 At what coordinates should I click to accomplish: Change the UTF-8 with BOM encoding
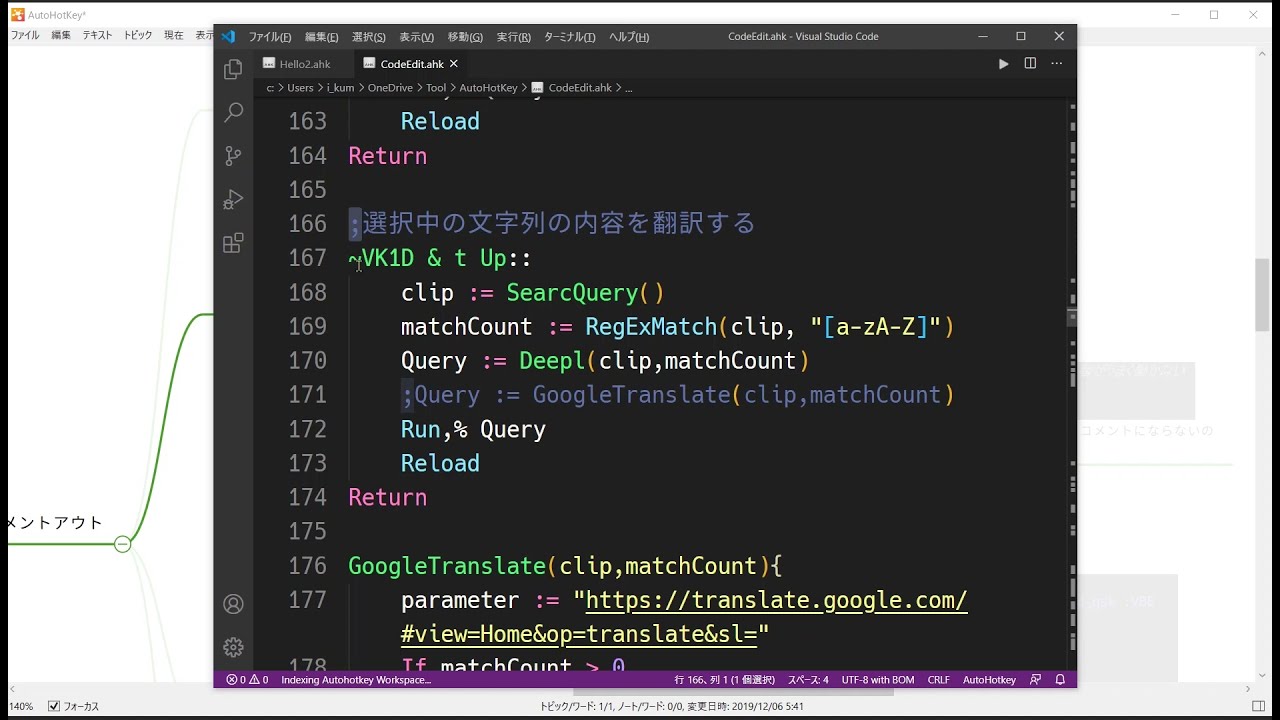coord(878,680)
